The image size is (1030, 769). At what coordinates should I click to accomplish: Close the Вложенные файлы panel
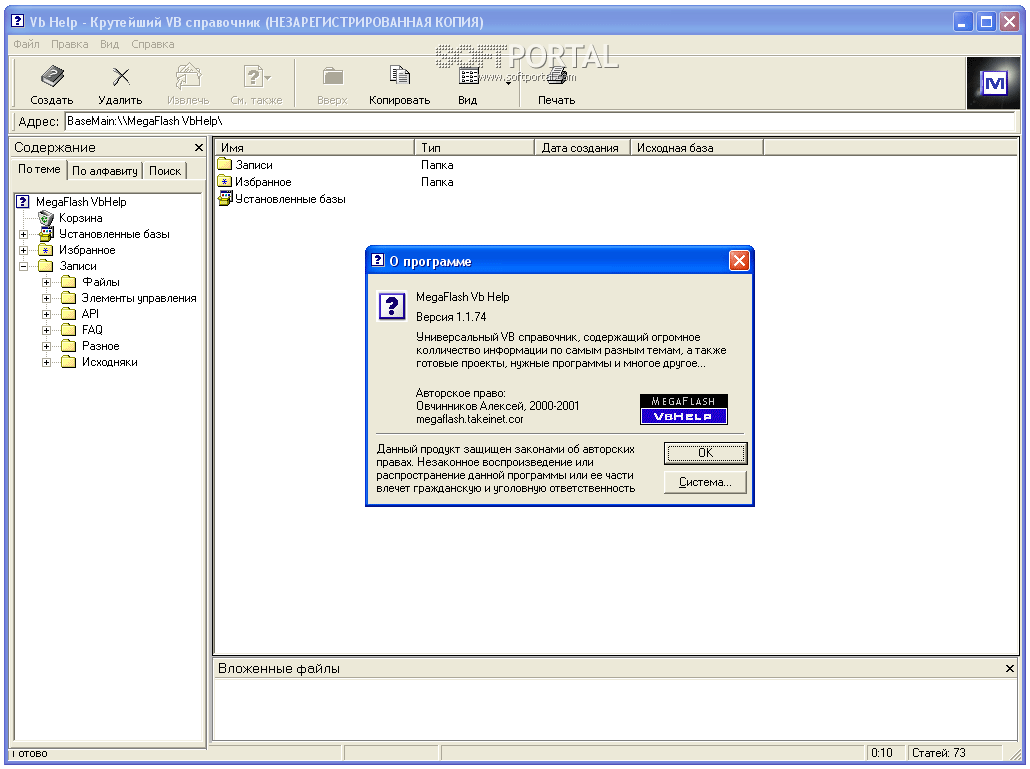click(x=1010, y=669)
